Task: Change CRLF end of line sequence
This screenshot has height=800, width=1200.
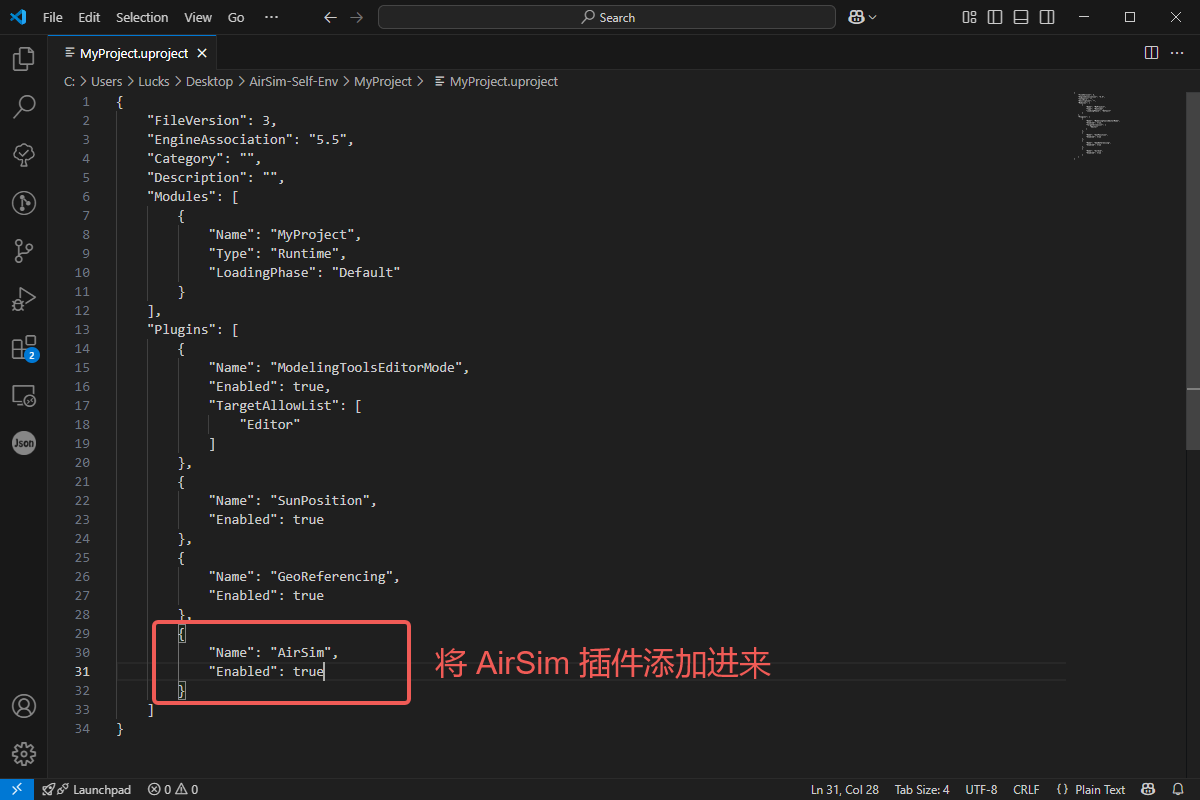Action: pyautogui.click(x=1026, y=789)
